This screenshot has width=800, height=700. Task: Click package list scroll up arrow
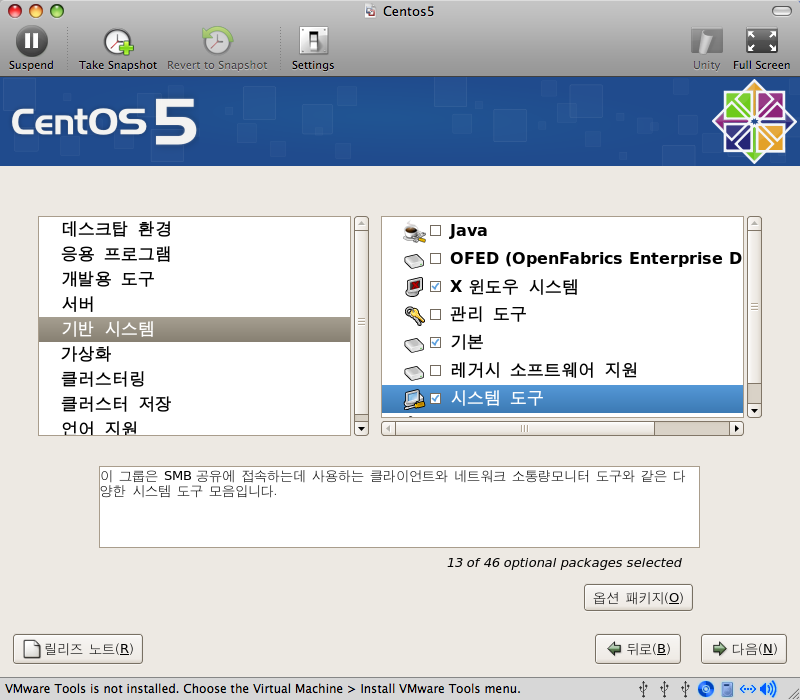tap(754, 223)
